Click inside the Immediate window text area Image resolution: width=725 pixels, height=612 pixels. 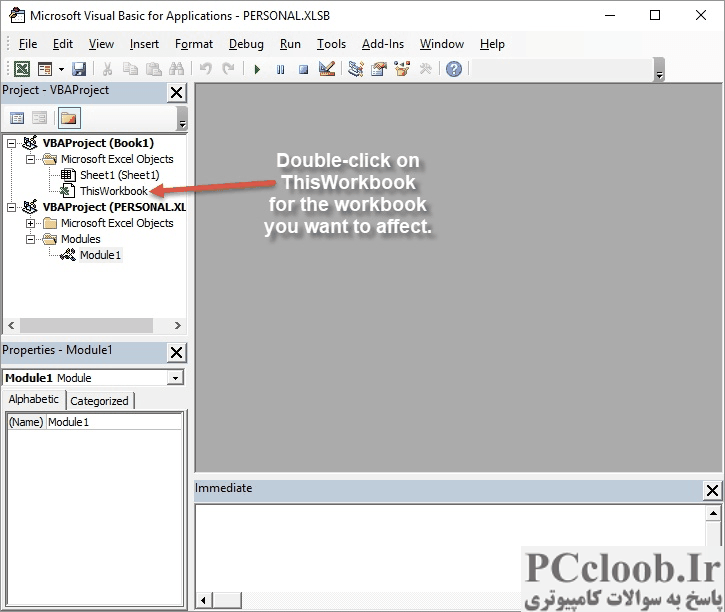(451, 548)
